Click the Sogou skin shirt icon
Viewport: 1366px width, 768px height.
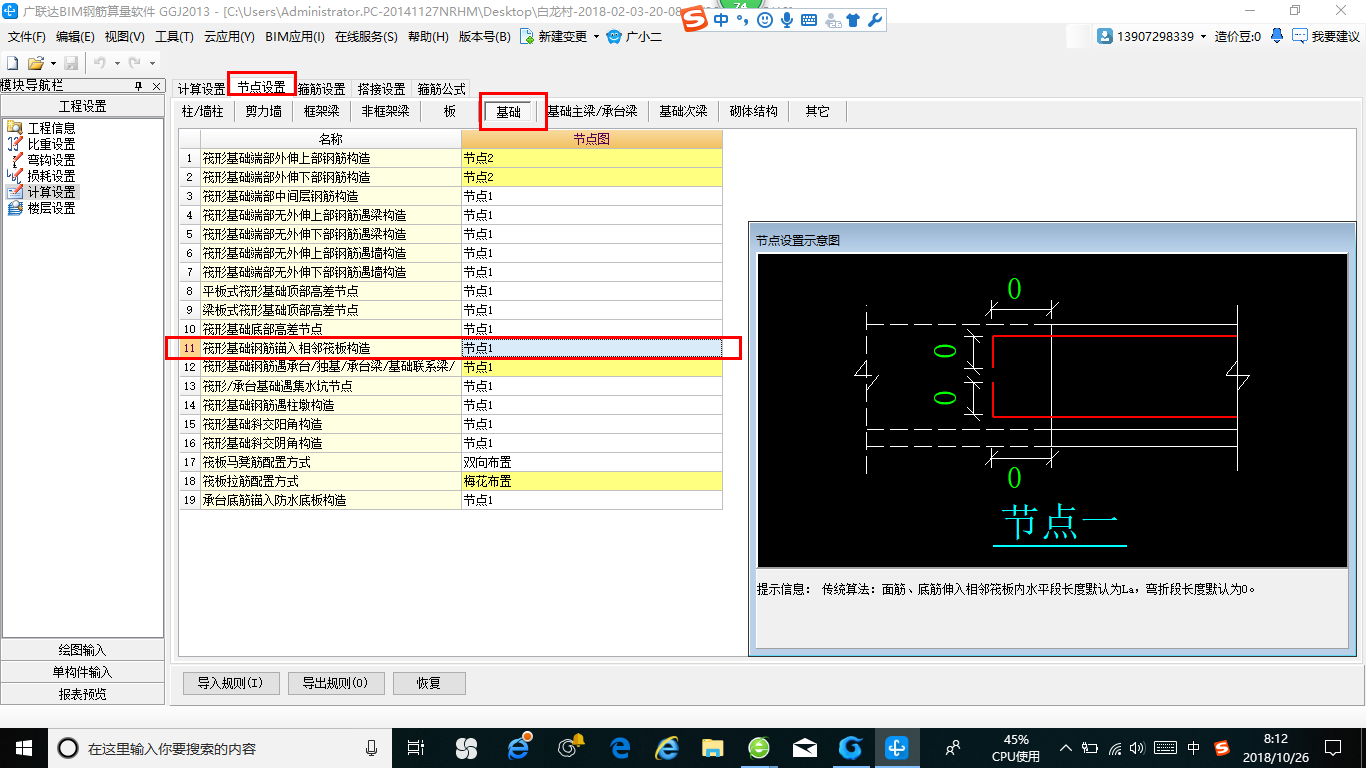[853, 19]
